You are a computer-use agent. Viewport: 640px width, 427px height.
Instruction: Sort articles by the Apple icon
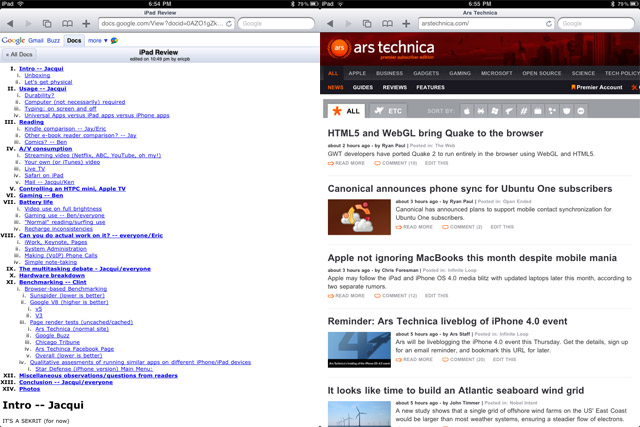[467, 111]
